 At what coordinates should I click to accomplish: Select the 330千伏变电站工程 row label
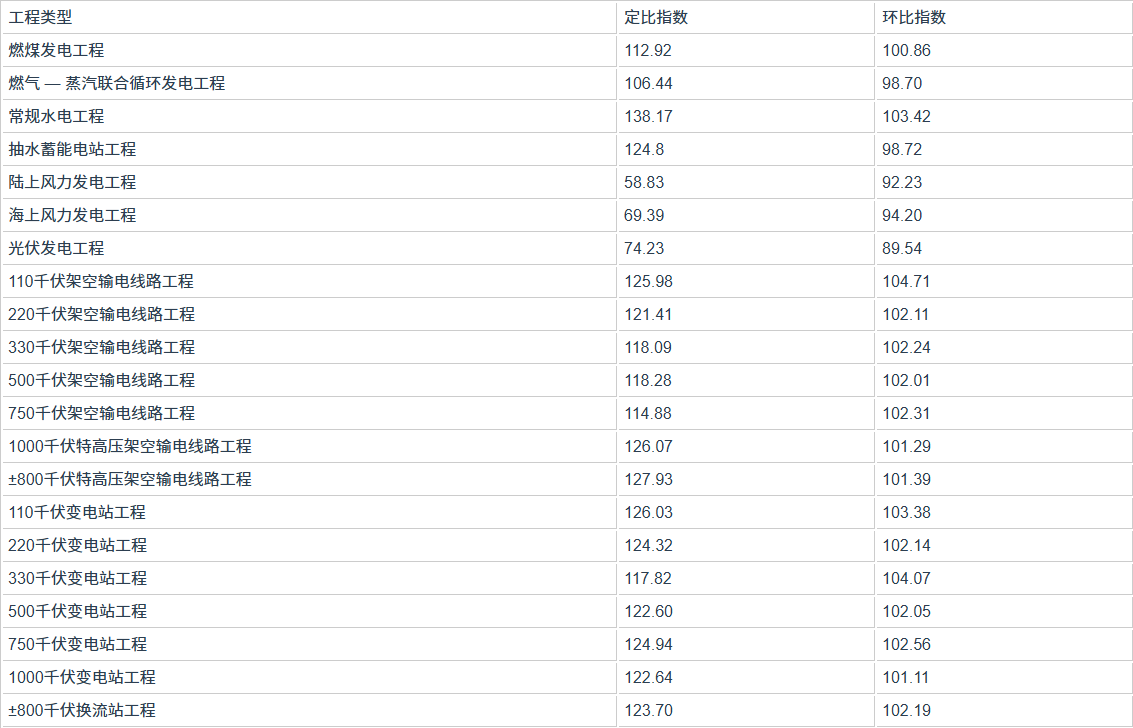78,578
